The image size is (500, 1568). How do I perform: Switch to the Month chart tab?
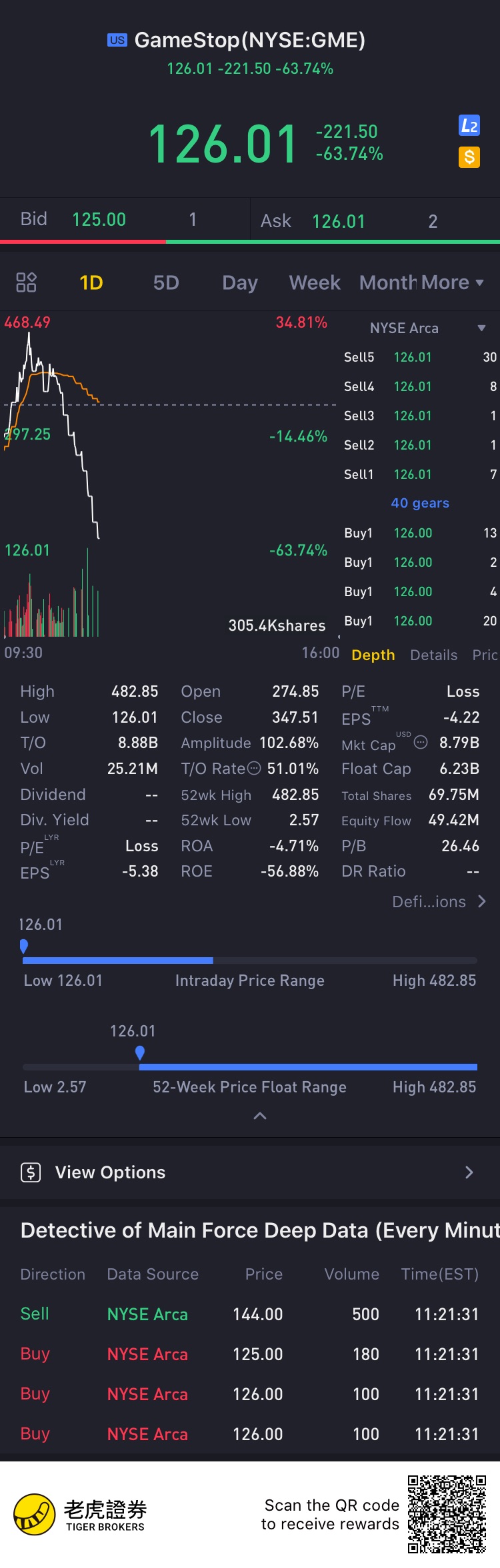(x=388, y=282)
